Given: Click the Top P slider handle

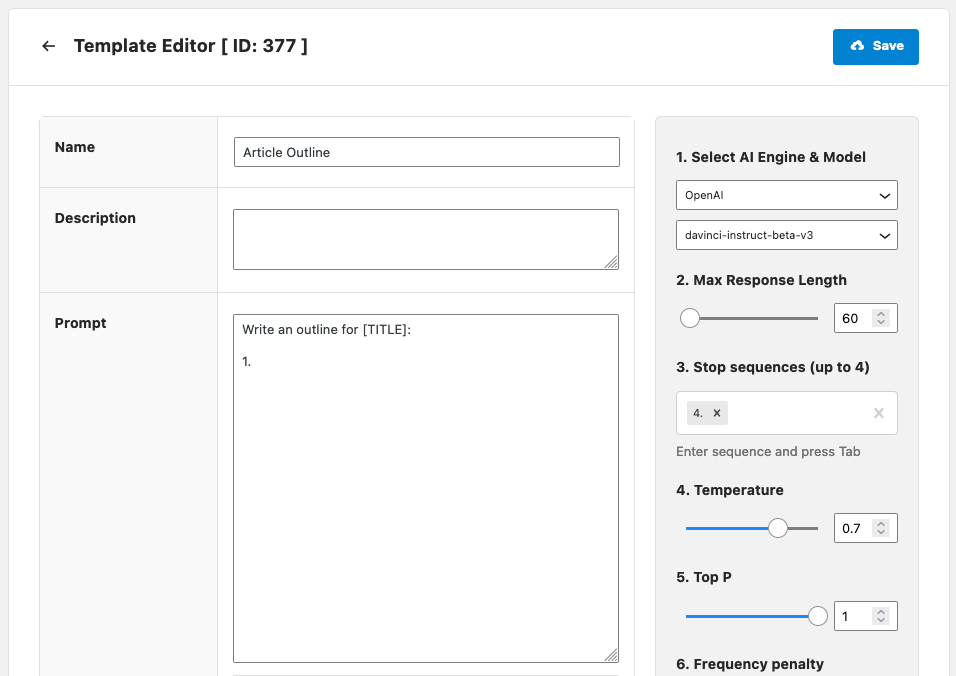Looking at the screenshot, I should pyautogui.click(x=817, y=616).
